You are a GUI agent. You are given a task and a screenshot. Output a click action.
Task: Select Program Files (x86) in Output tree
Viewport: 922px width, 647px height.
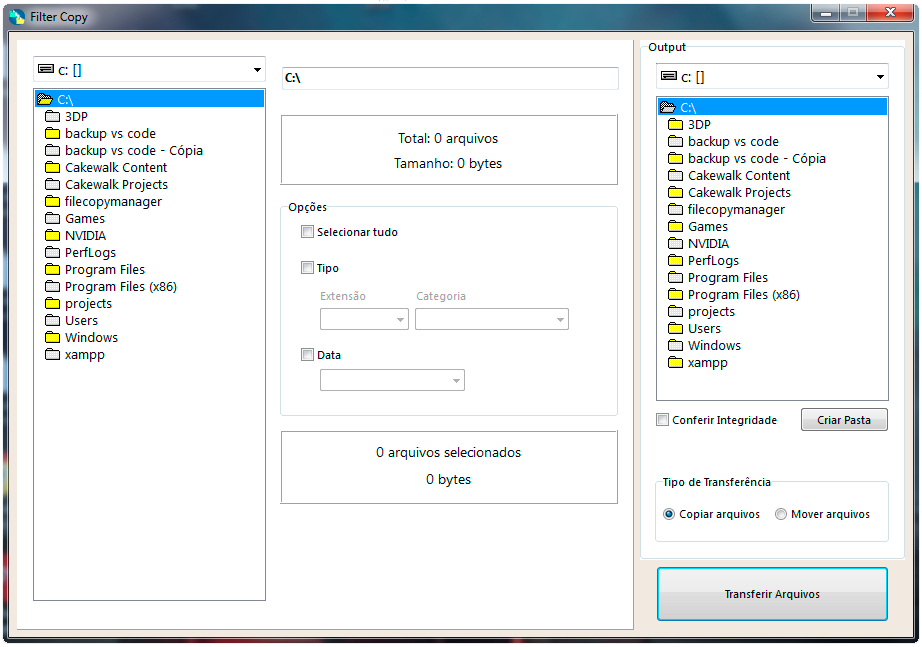coord(744,295)
